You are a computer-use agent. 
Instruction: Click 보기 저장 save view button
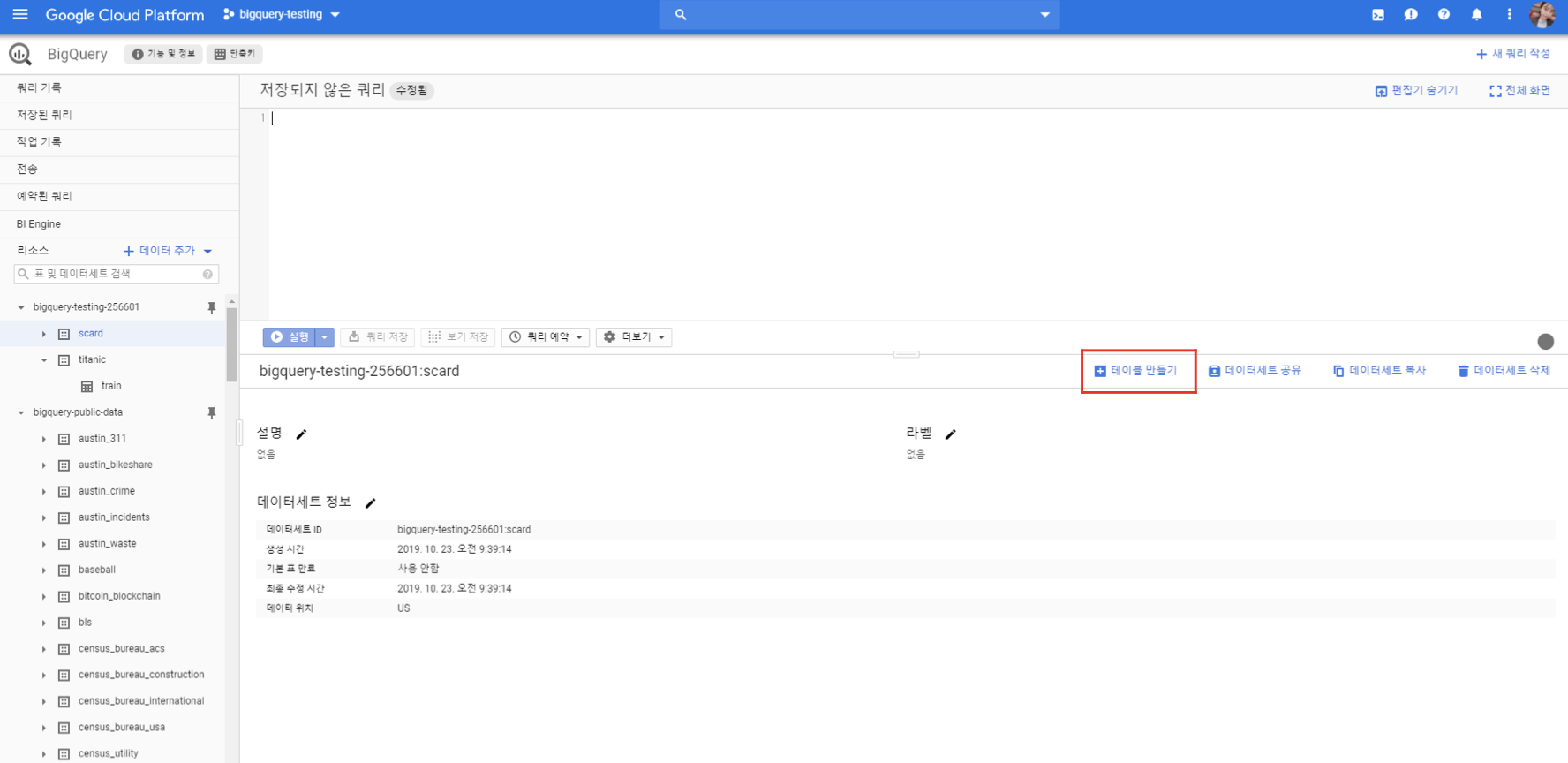(x=458, y=336)
